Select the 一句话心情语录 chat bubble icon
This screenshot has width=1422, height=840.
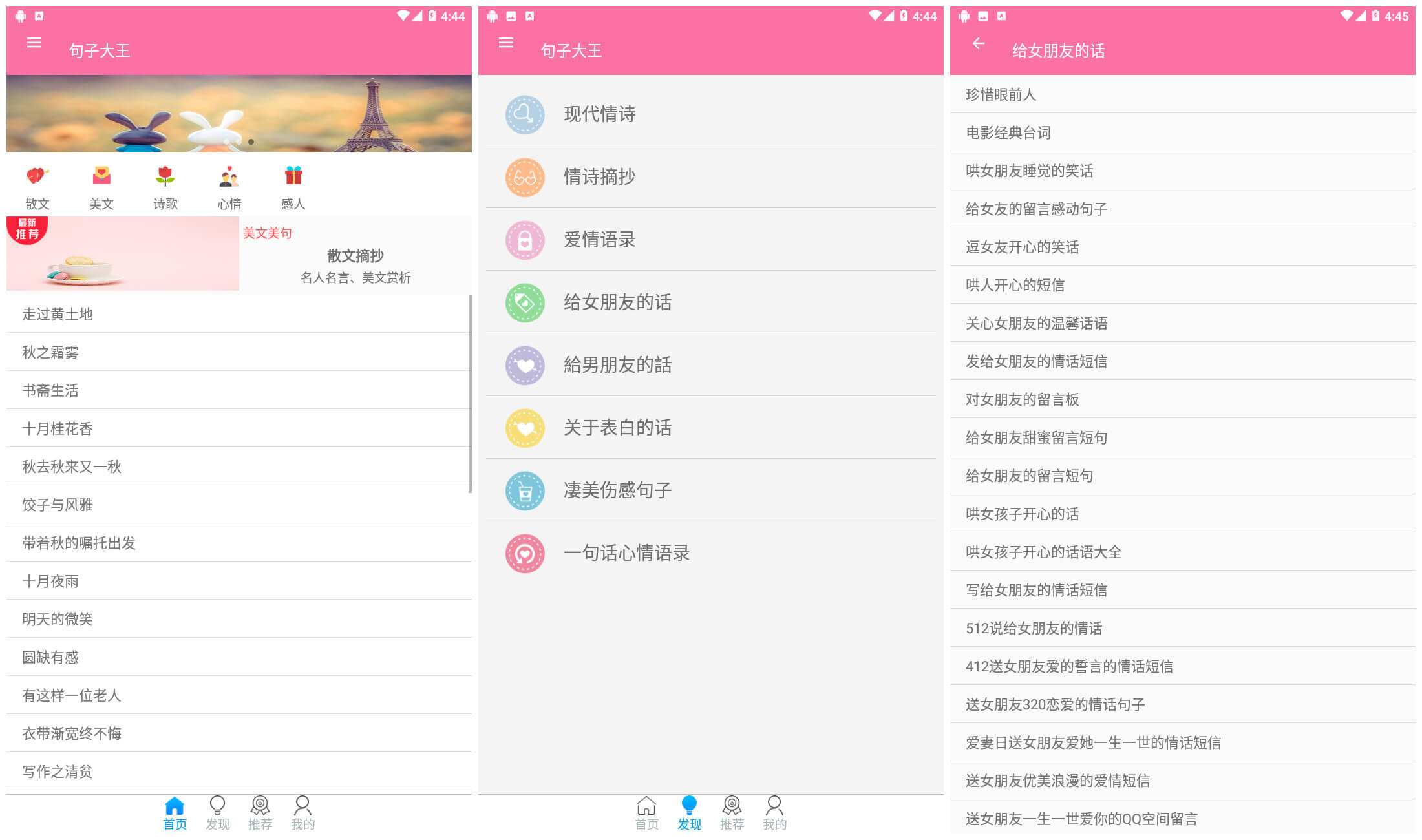coord(525,554)
